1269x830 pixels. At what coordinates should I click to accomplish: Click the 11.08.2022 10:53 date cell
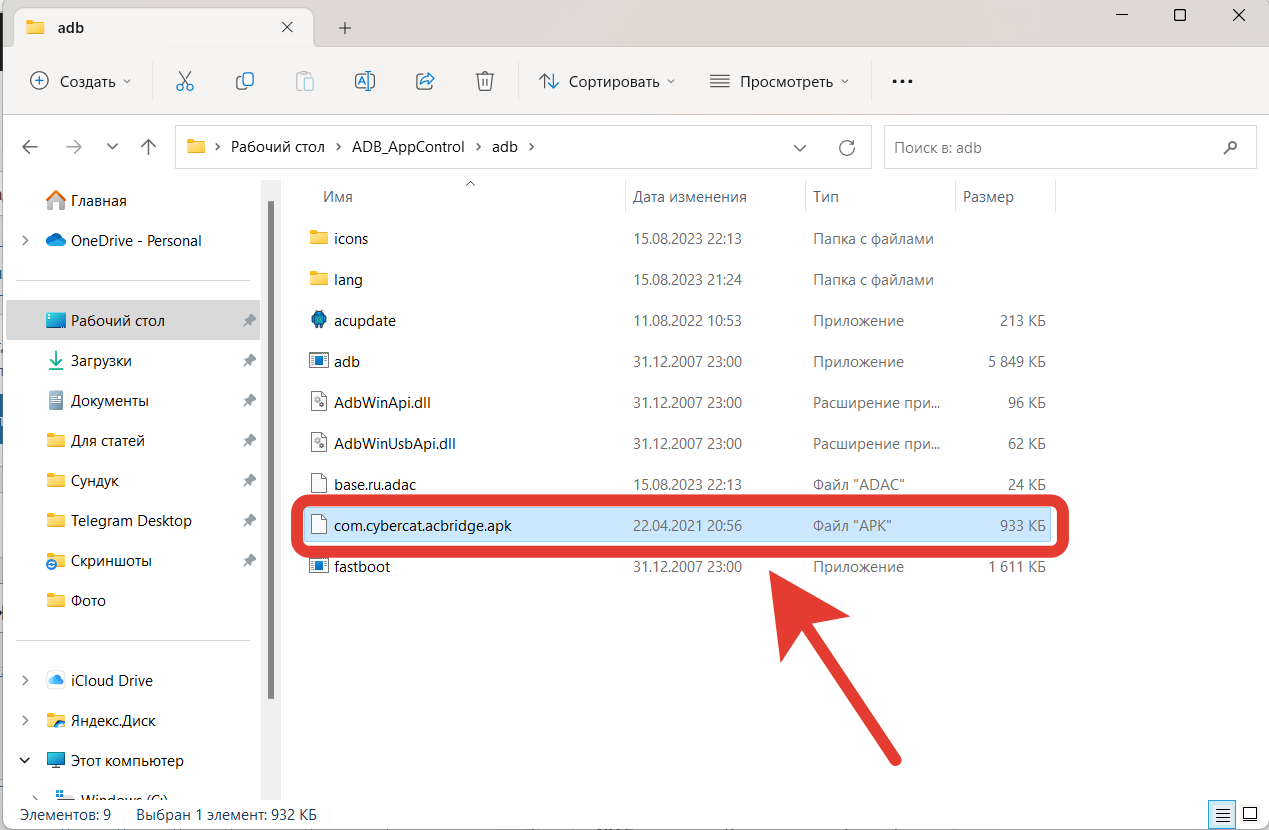click(687, 320)
